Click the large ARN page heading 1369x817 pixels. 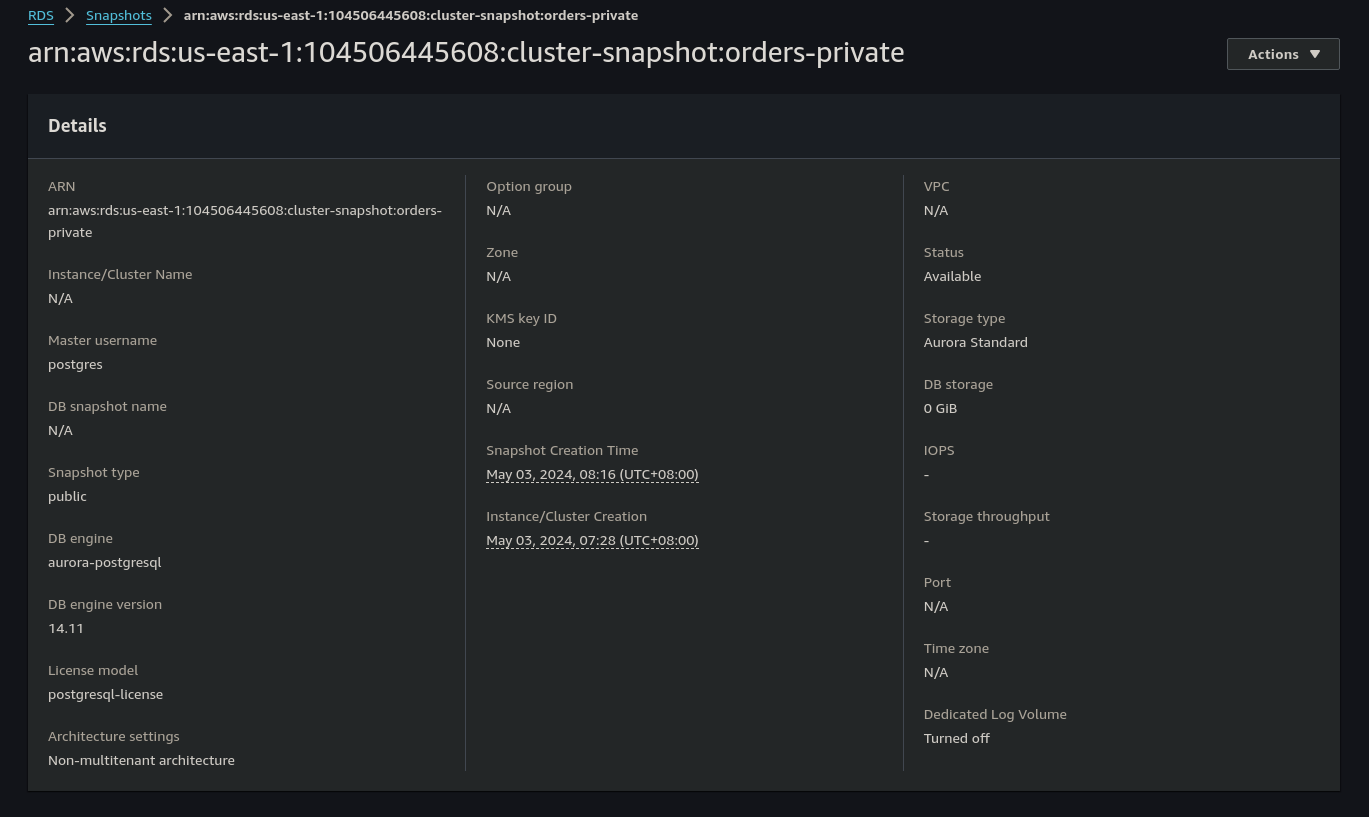point(466,53)
